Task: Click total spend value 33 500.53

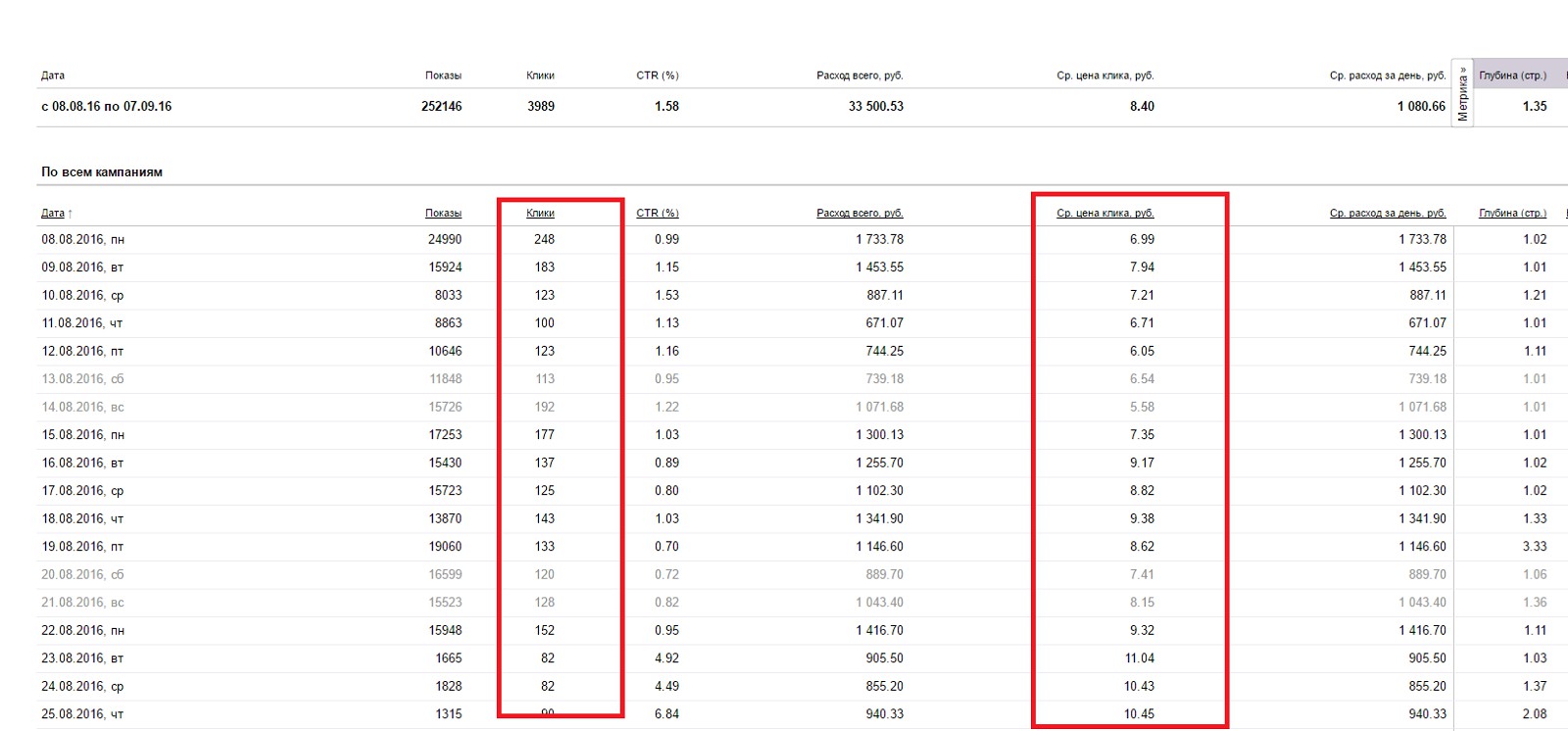Action: click(x=875, y=106)
